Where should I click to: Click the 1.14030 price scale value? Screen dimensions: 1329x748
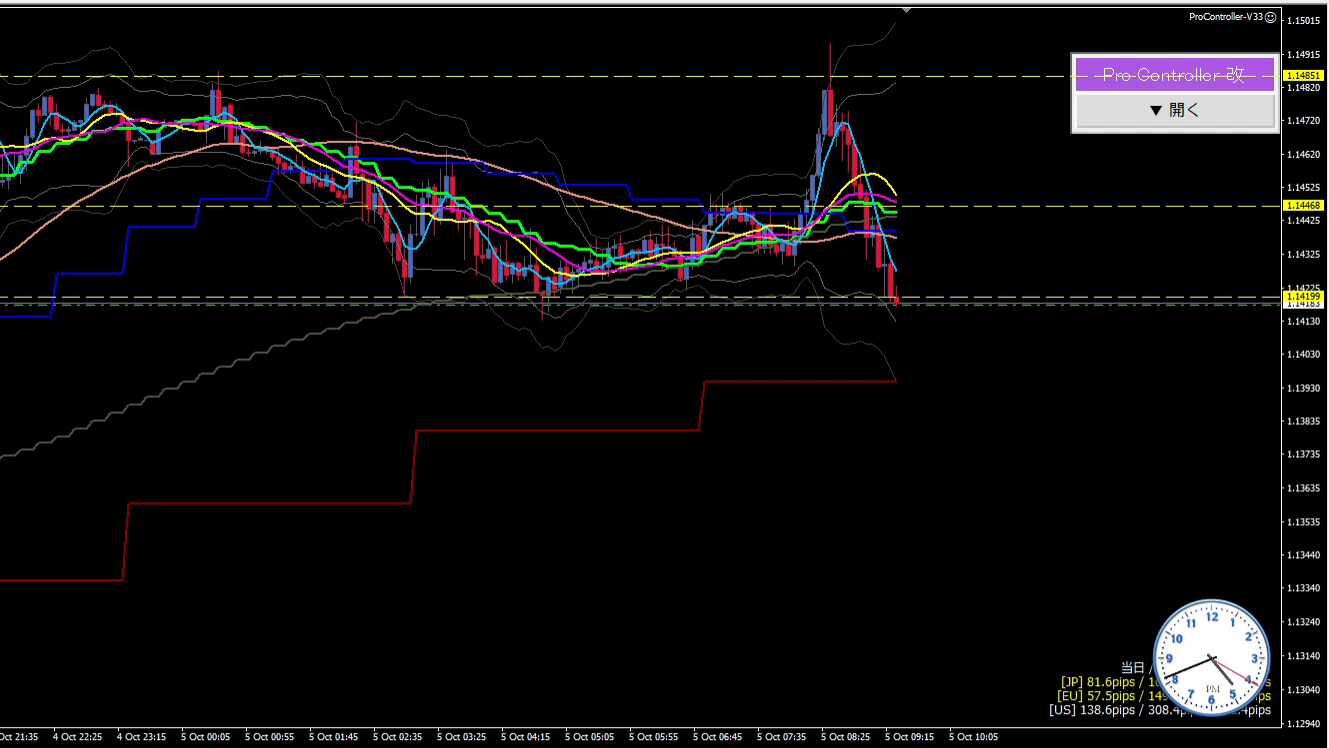(1303, 354)
